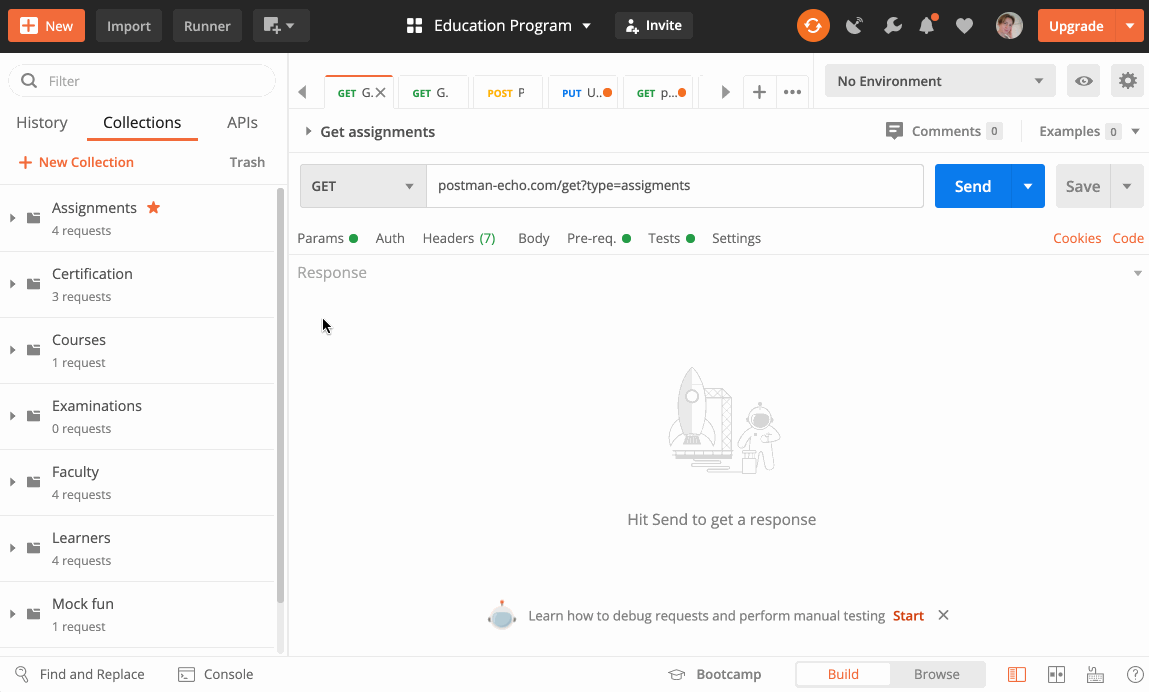Open the Capture requests satellite icon
Screen dimensions: 1149x692
(x=854, y=25)
